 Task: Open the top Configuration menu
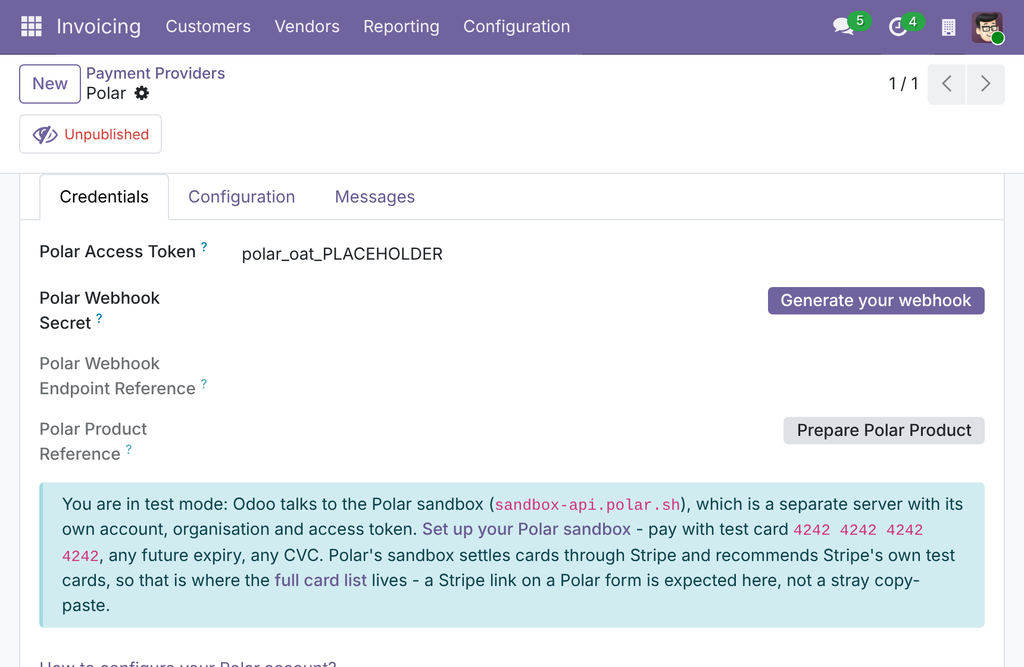[517, 26]
